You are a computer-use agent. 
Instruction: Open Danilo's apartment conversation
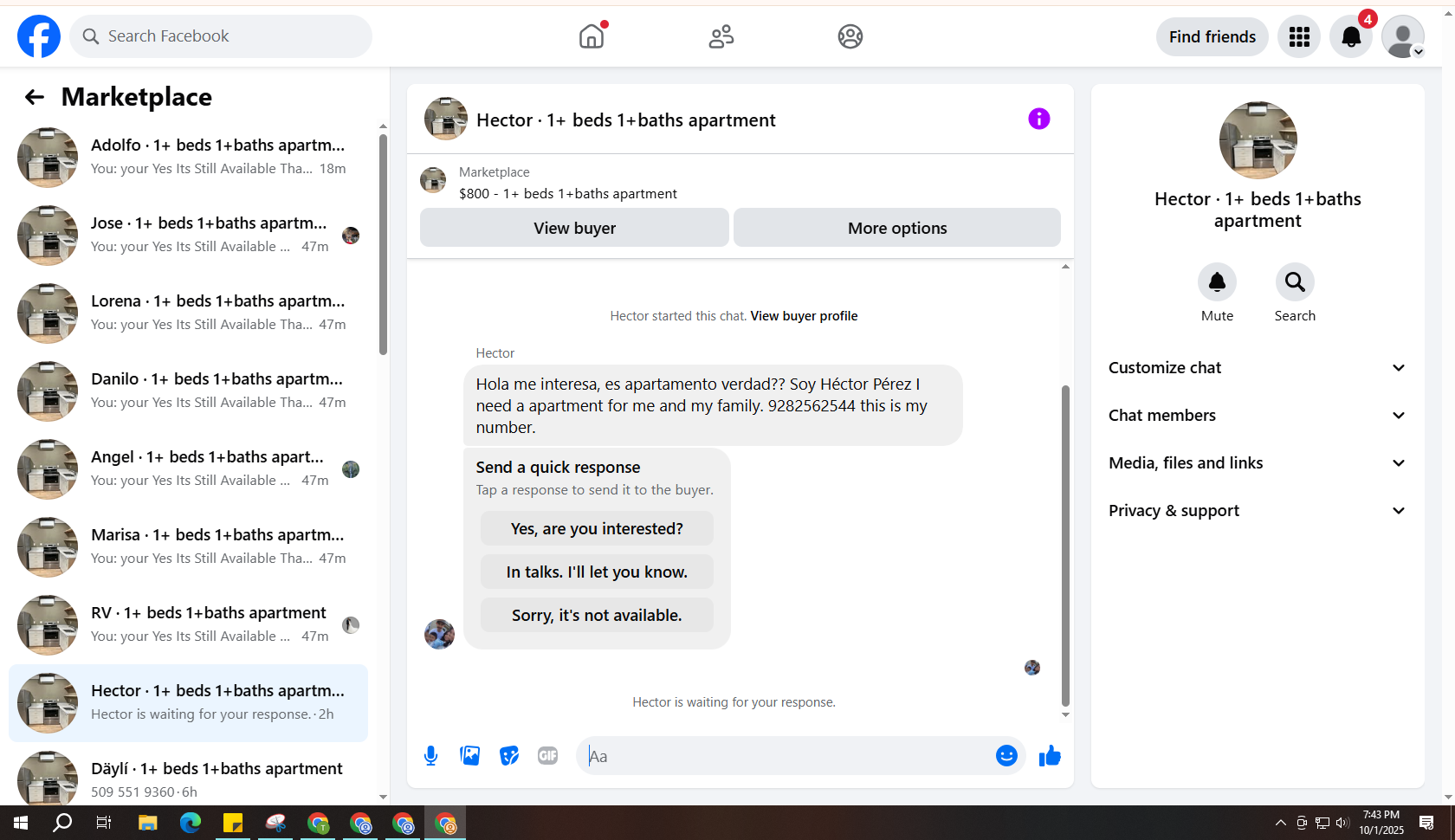tap(188, 391)
